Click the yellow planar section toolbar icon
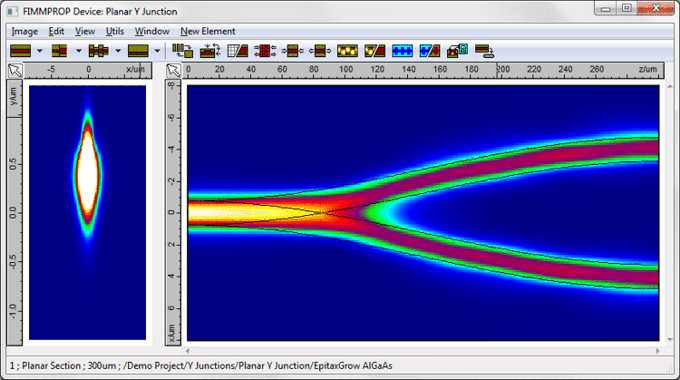Screen dimensions: 680x380 [138, 51]
